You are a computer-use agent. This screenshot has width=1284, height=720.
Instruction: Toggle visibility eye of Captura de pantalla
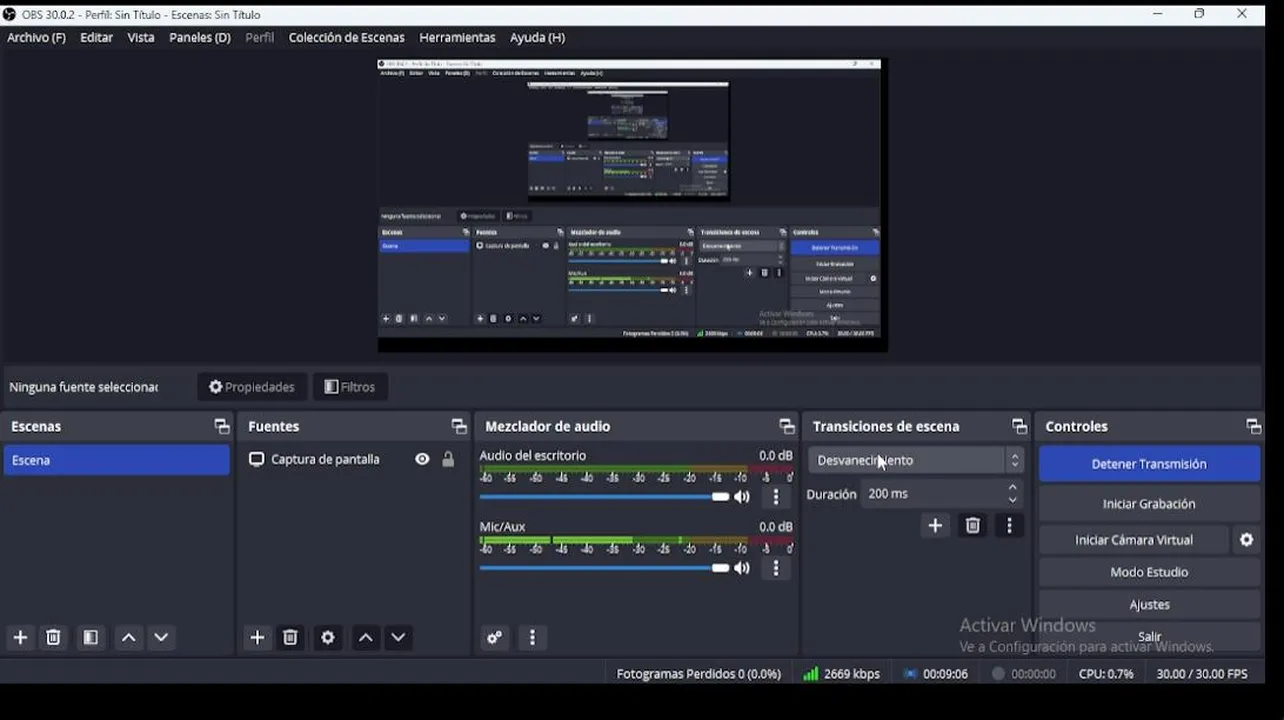click(422, 460)
